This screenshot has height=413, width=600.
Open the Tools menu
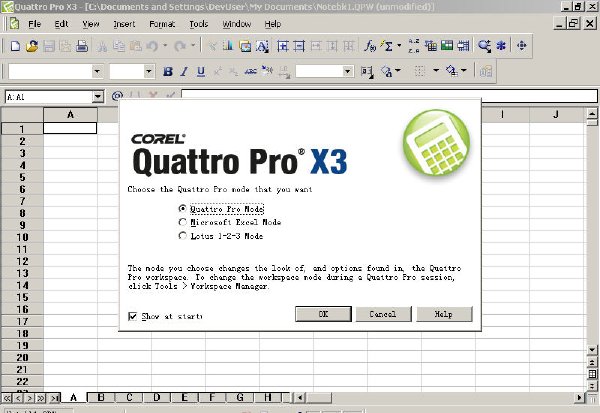tap(199, 24)
